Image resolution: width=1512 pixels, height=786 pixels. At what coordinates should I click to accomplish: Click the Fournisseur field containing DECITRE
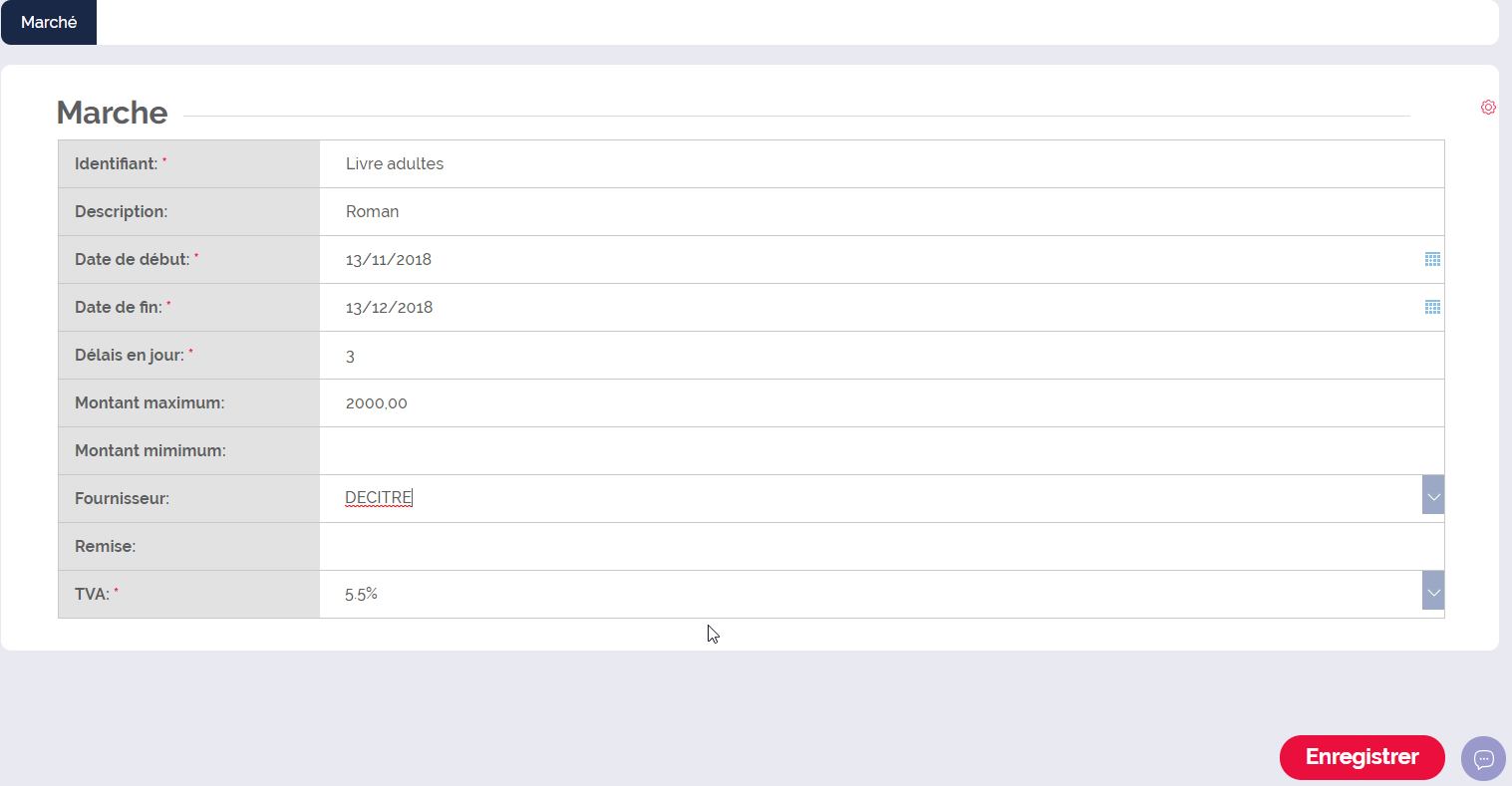click(870, 498)
